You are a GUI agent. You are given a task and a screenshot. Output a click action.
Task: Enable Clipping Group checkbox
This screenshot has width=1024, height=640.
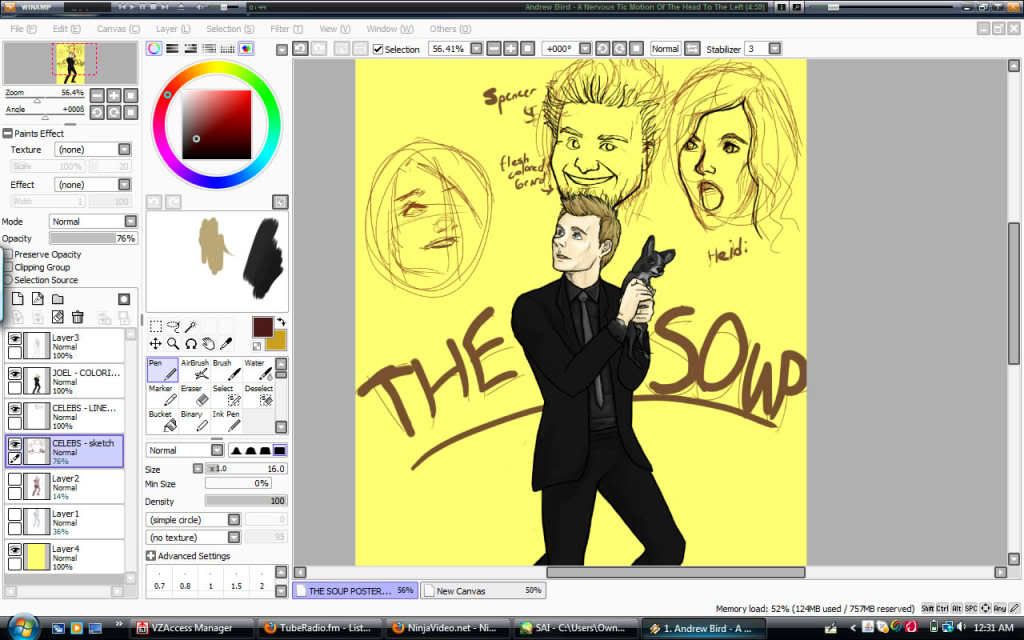pos(8,267)
